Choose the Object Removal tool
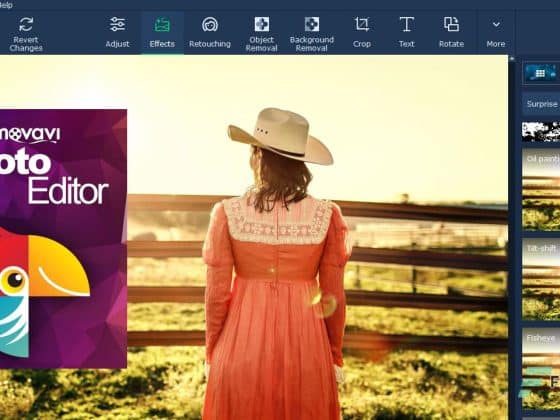Screen dimensions: 560x420 pyautogui.click(x=261, y=34)
